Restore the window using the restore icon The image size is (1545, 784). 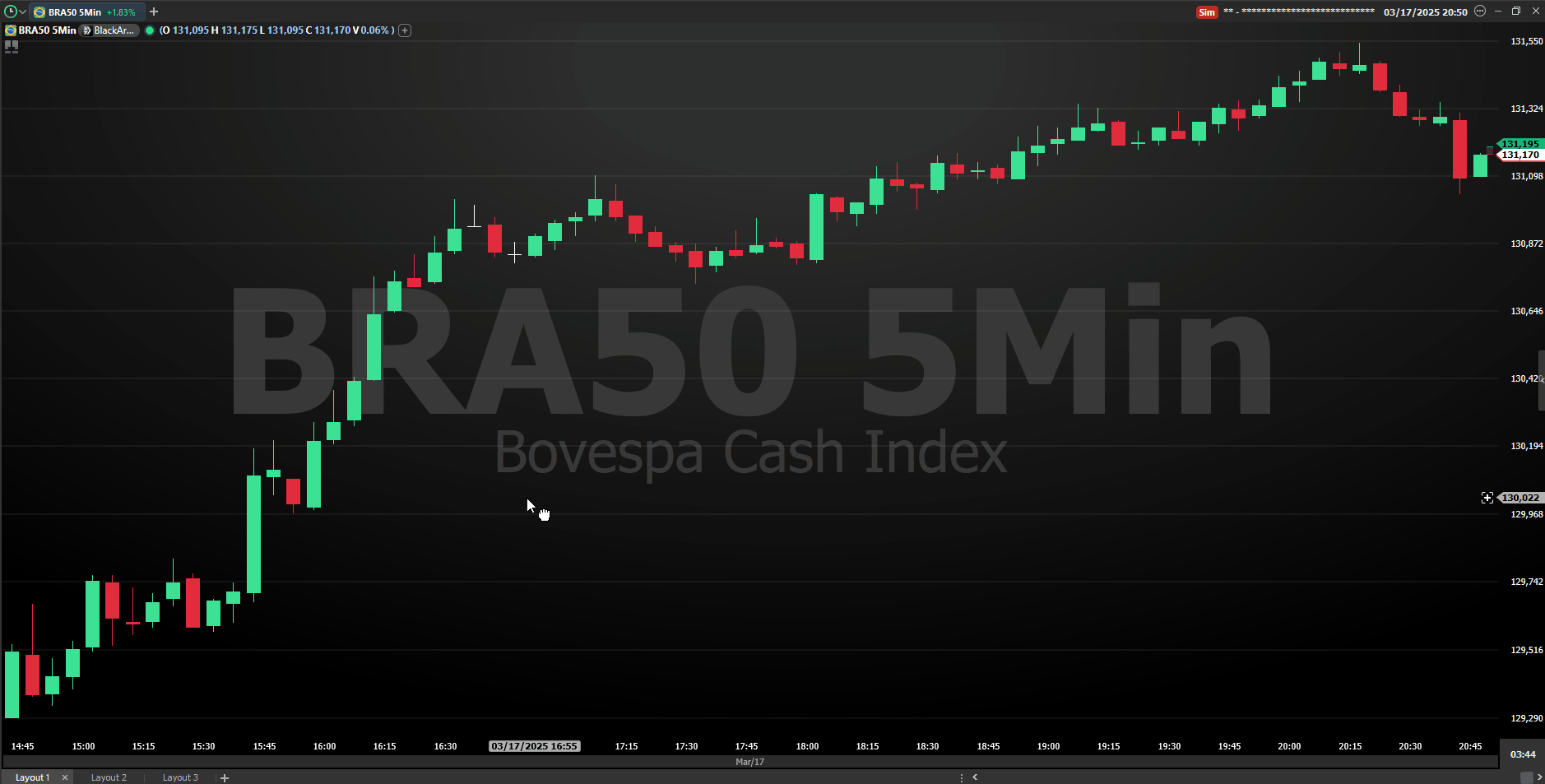[x=1516, y=12]
